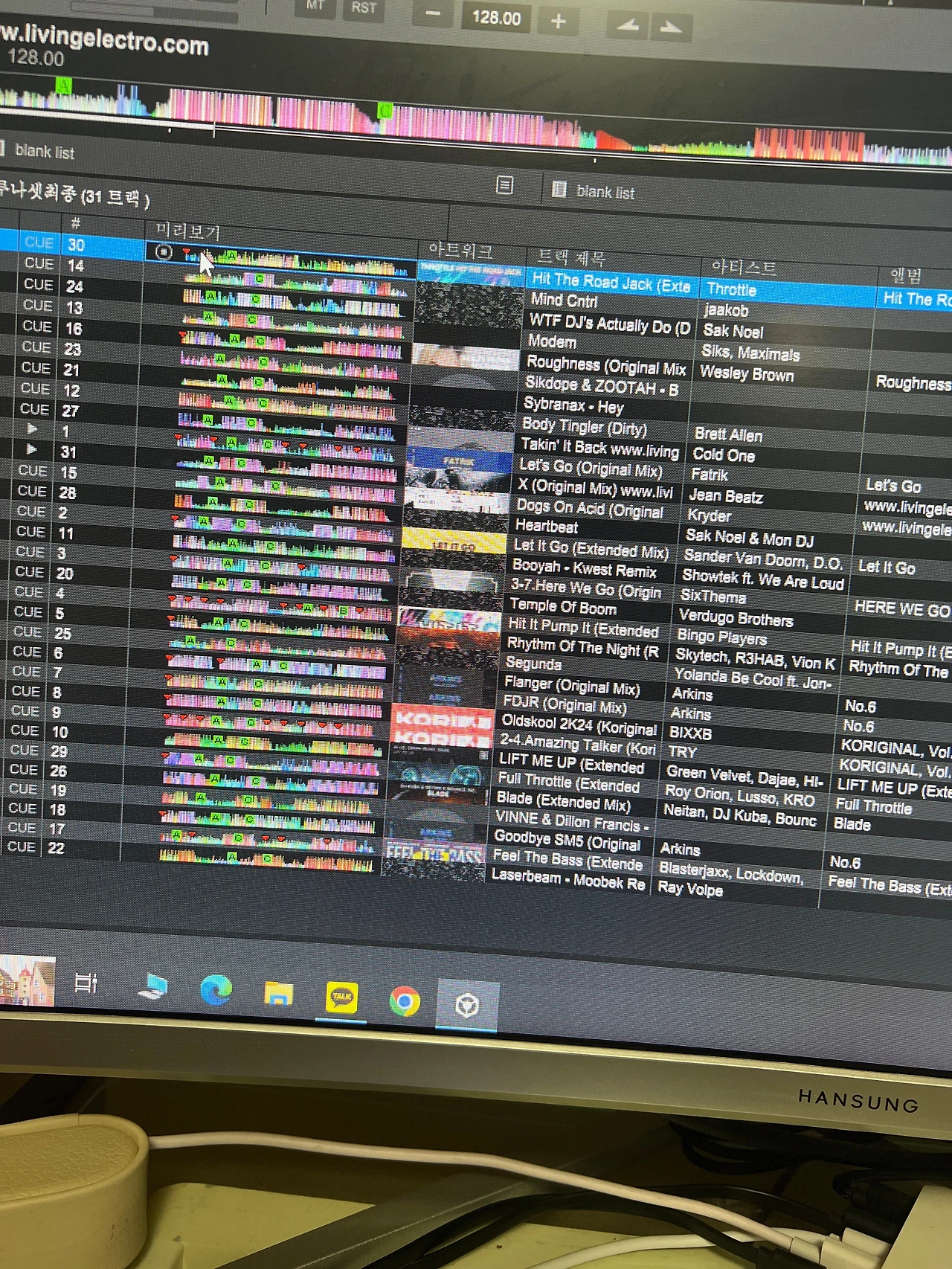Click the CUE label for track 24
Screen dimensions: 952x1269
tap(38, 284)
